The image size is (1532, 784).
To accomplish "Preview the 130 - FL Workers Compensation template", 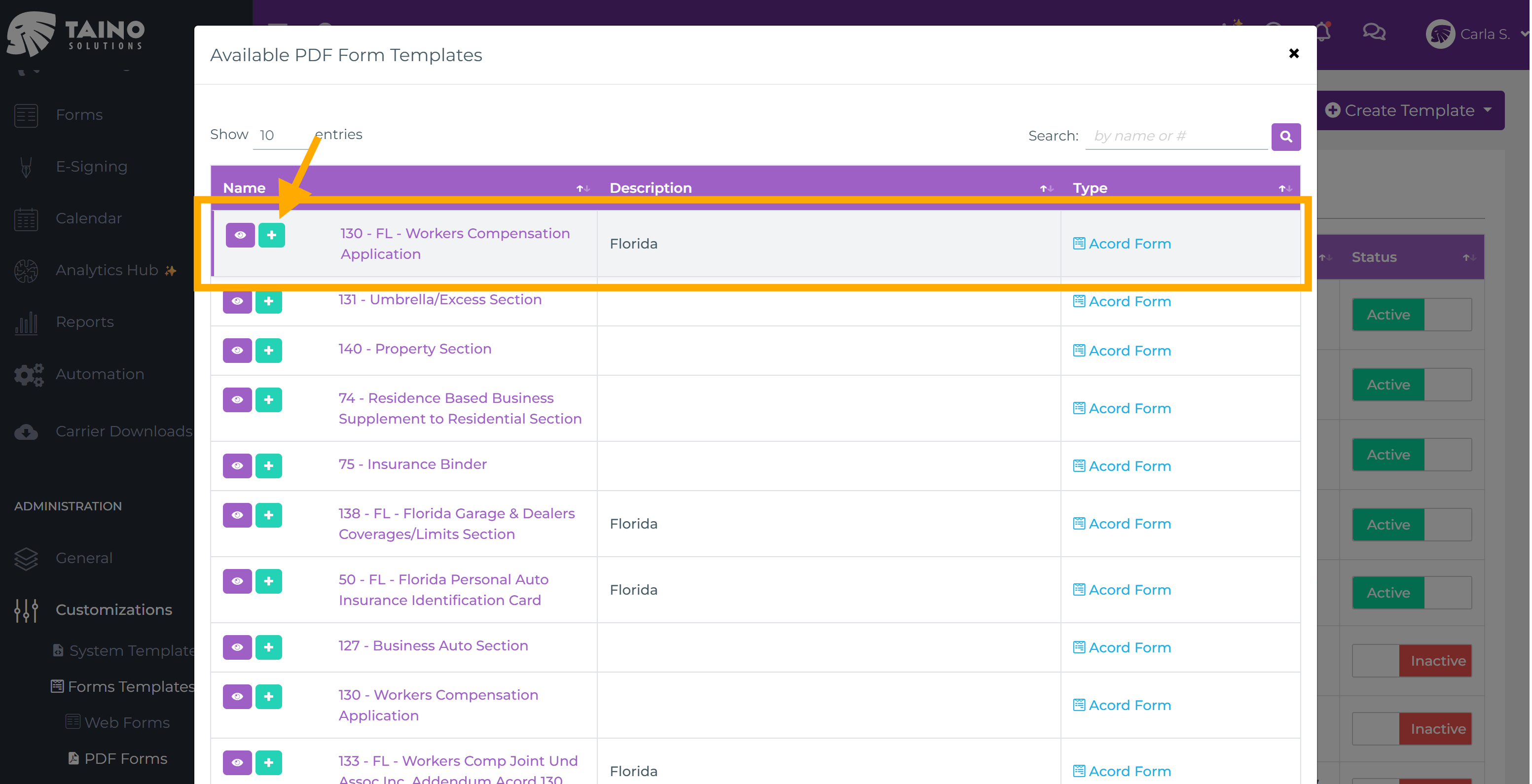I will click(240, 235).
